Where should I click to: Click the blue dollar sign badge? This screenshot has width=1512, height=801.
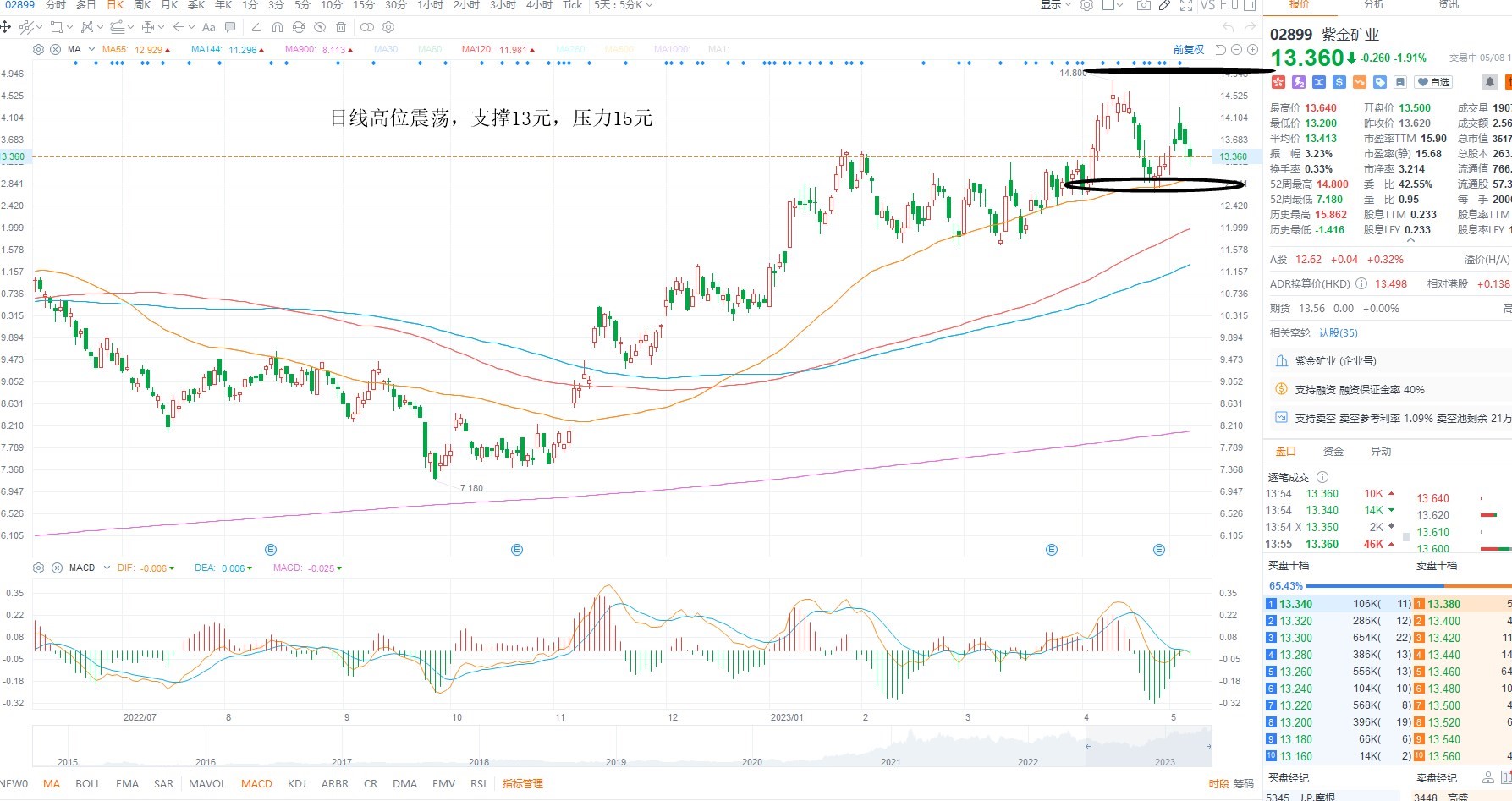pos(1339,82)
